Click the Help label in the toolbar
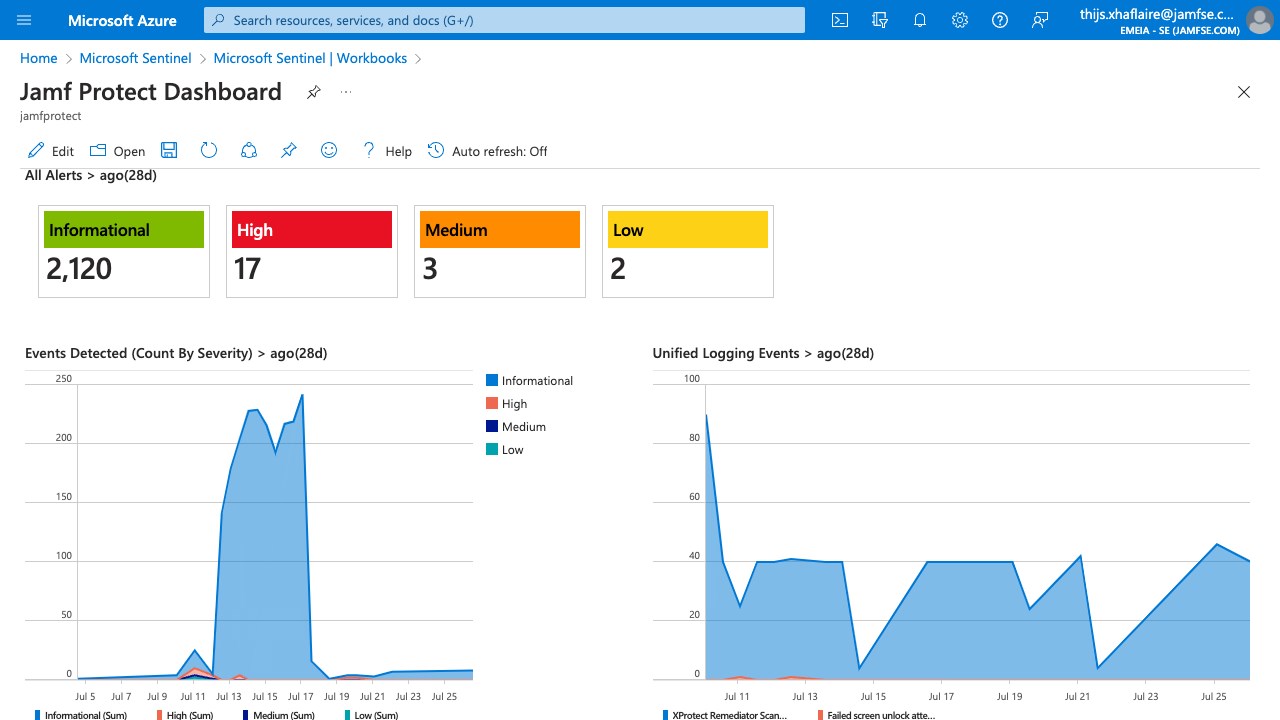 click(399, 152)
